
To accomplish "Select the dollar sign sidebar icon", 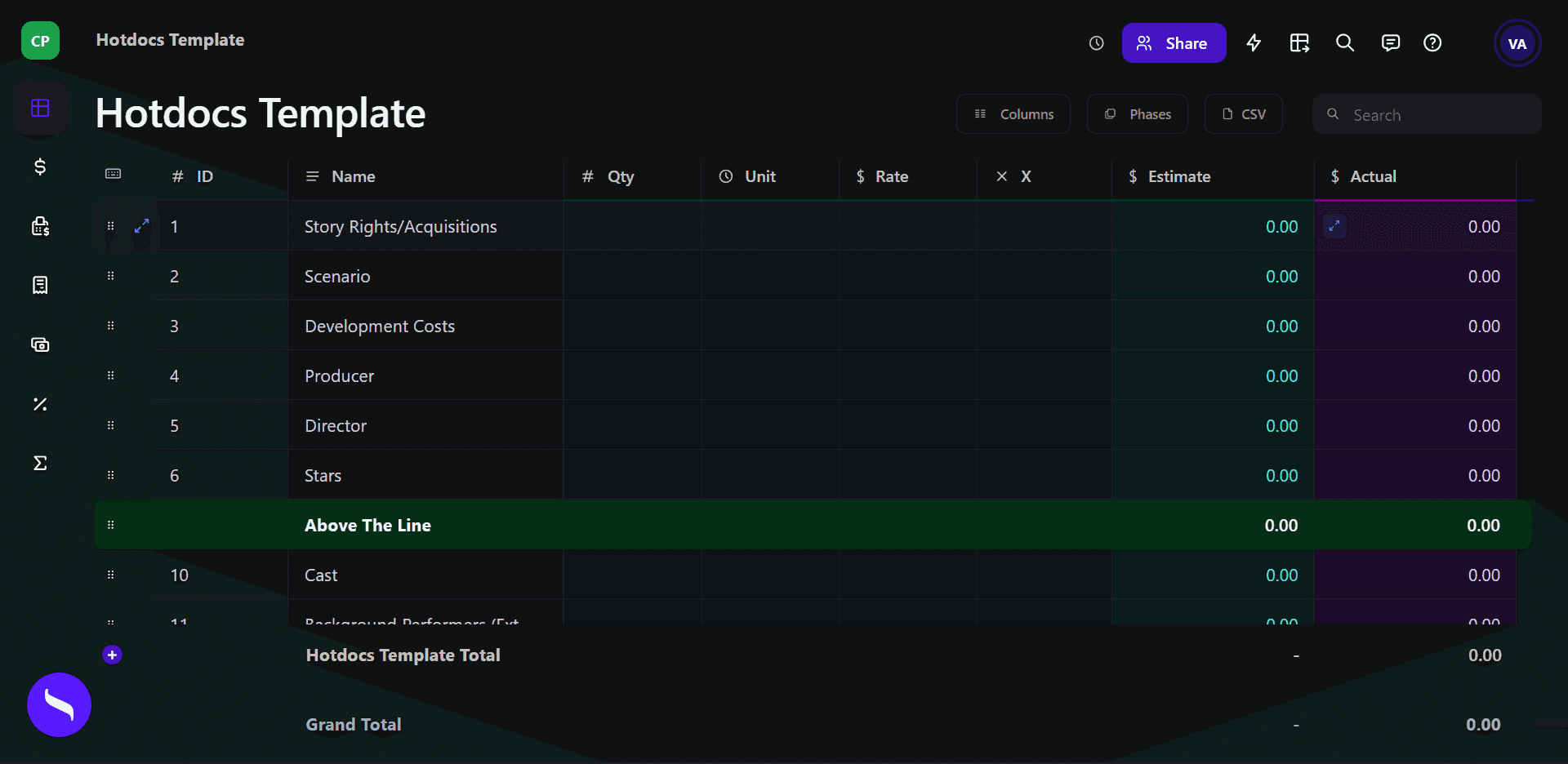I will 40,167.
